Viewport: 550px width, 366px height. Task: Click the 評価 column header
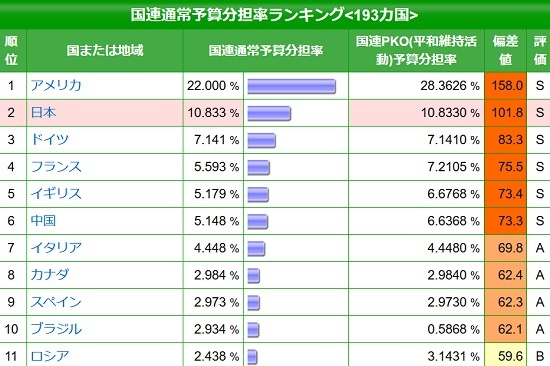tap(539, 51)
